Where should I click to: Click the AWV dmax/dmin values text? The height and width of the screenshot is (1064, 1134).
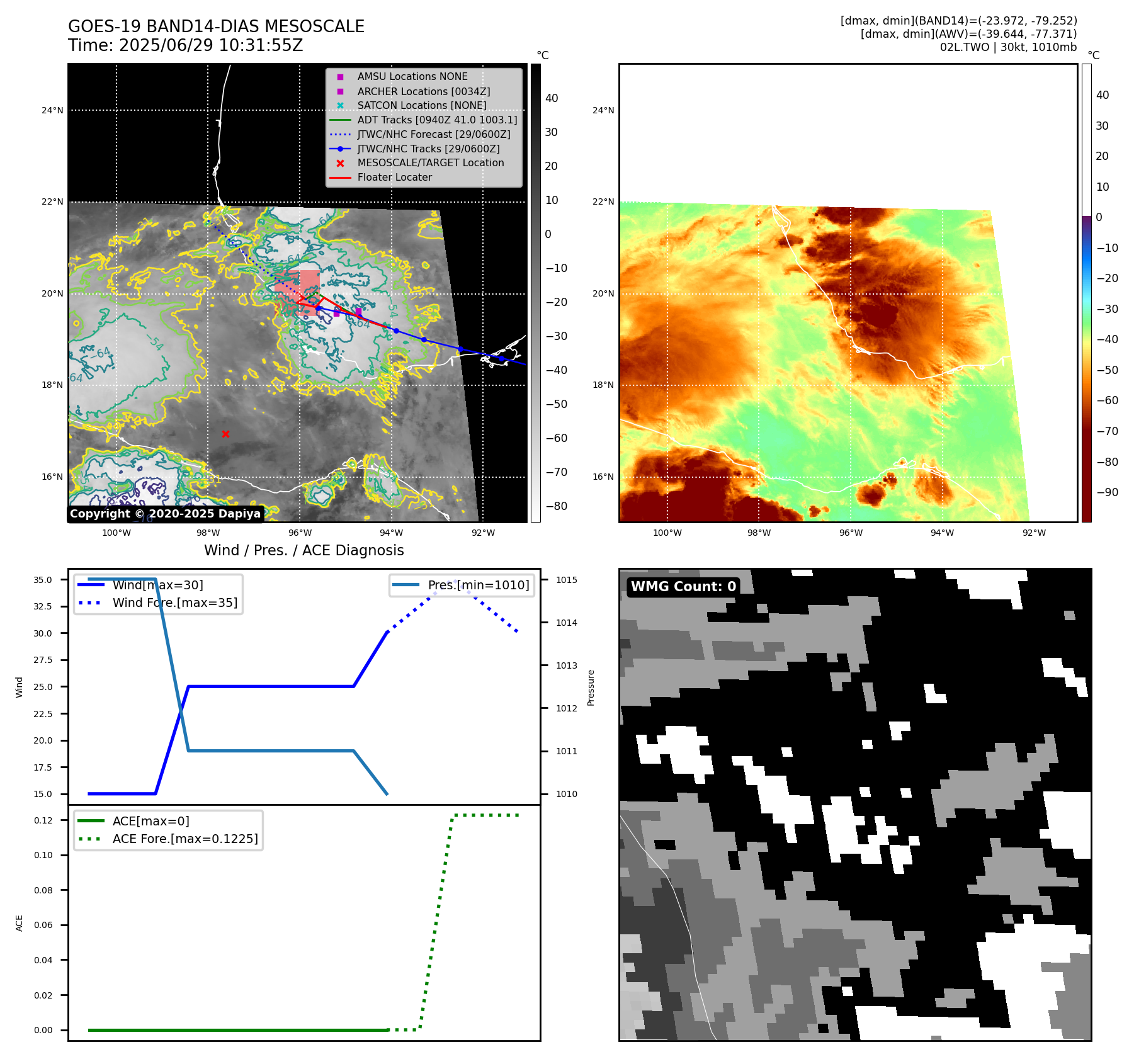click(x=968, y=34)
